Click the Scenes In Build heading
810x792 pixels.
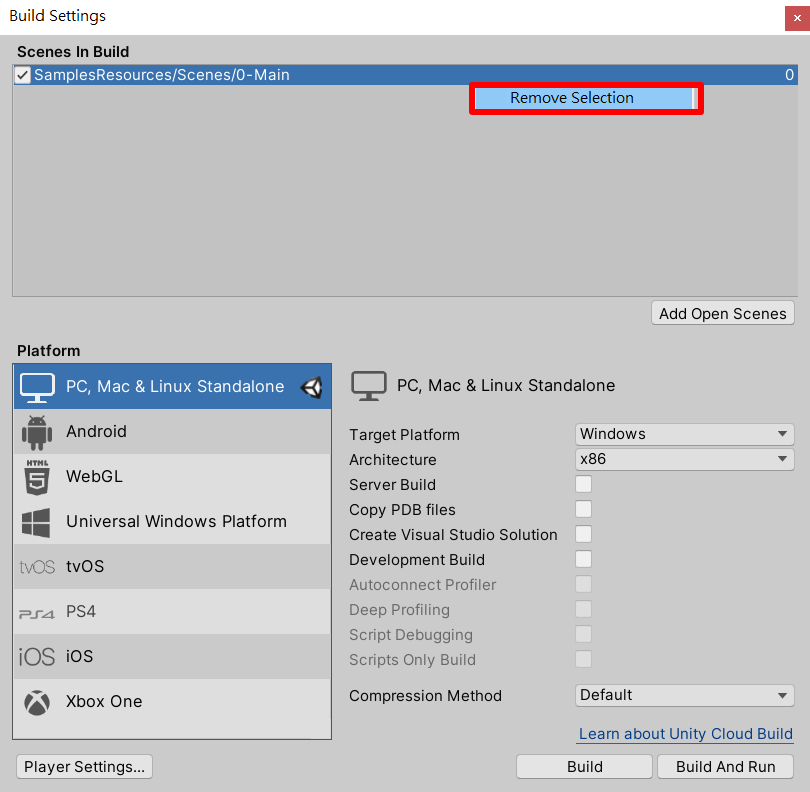click(x=73, y=52)
